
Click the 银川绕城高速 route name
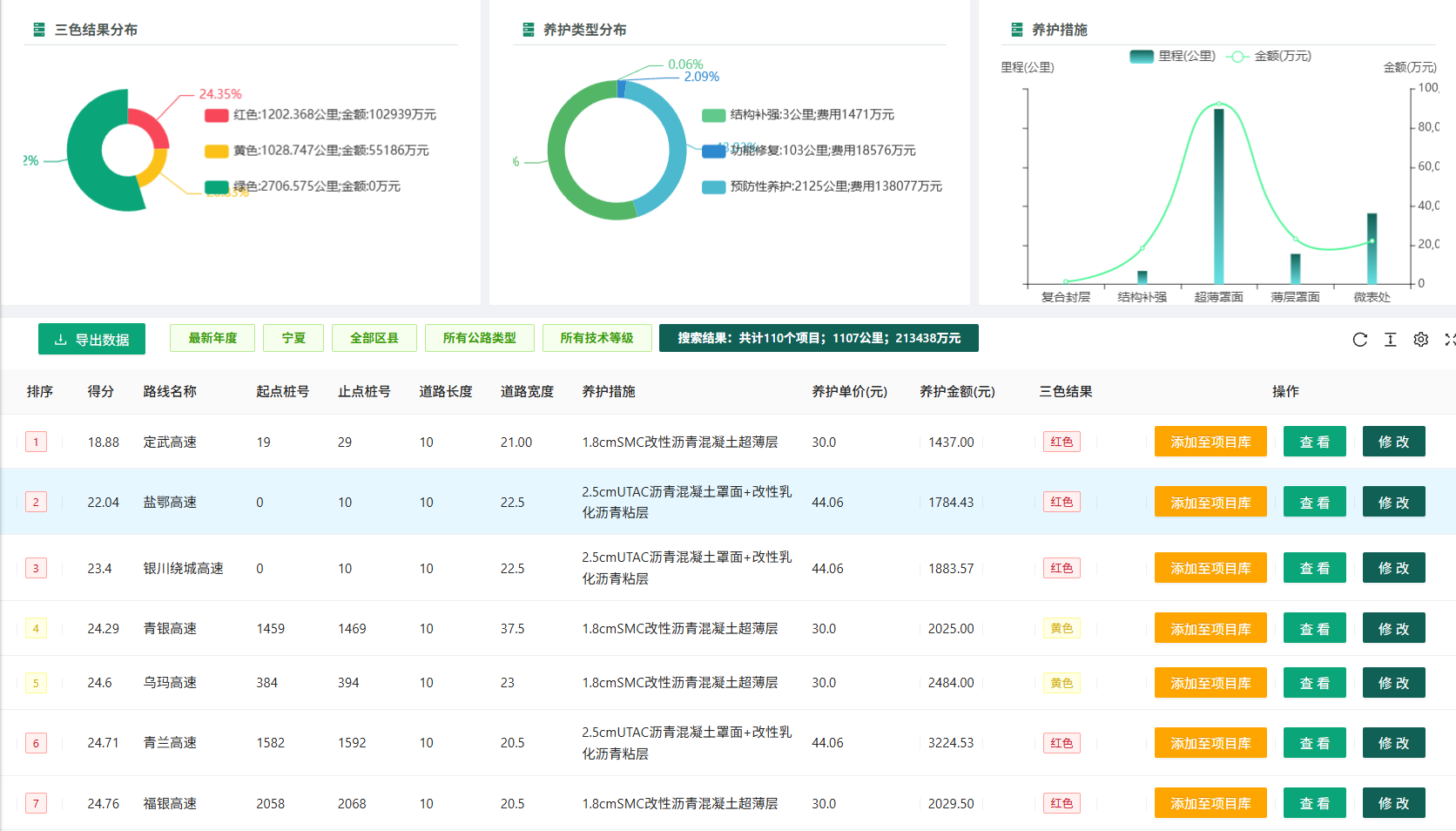tap(184, 569)
